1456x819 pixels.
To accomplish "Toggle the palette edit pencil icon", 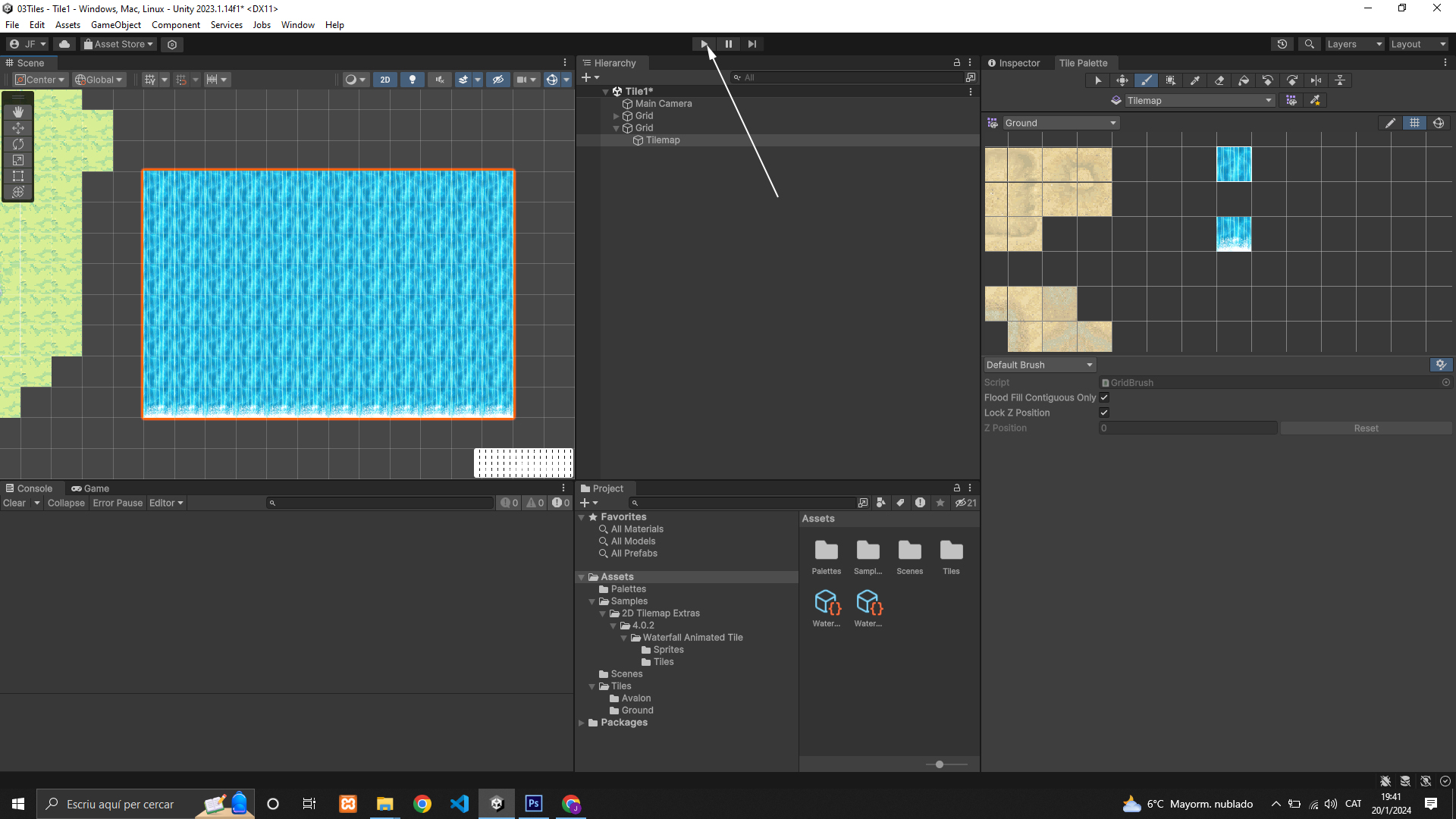I will click(1390, 123).
